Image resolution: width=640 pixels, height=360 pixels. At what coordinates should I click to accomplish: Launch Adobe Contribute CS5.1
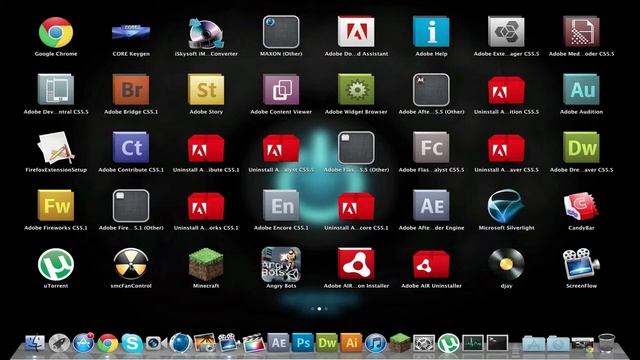(x=131, y=147)
